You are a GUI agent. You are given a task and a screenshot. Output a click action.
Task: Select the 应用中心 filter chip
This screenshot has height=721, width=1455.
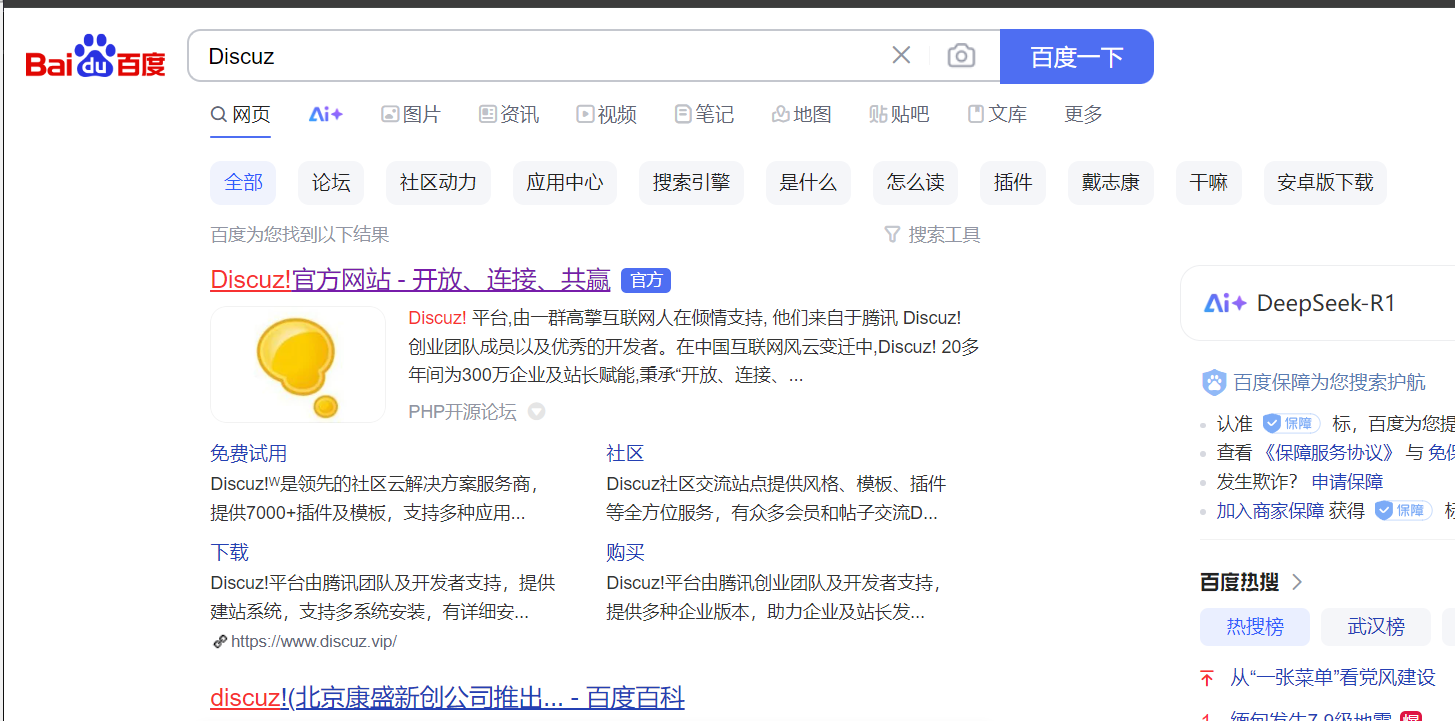565,183
